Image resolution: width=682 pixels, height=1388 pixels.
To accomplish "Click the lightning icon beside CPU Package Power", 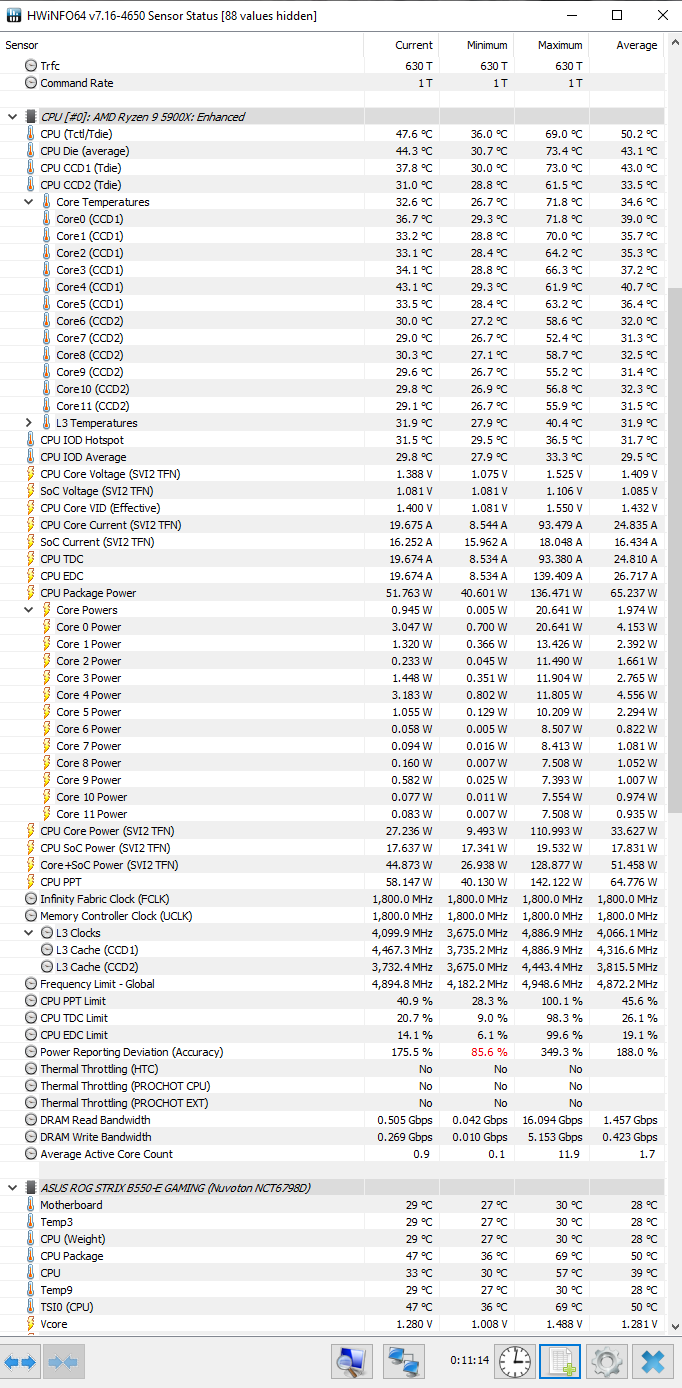I will (x=30, y=593).
